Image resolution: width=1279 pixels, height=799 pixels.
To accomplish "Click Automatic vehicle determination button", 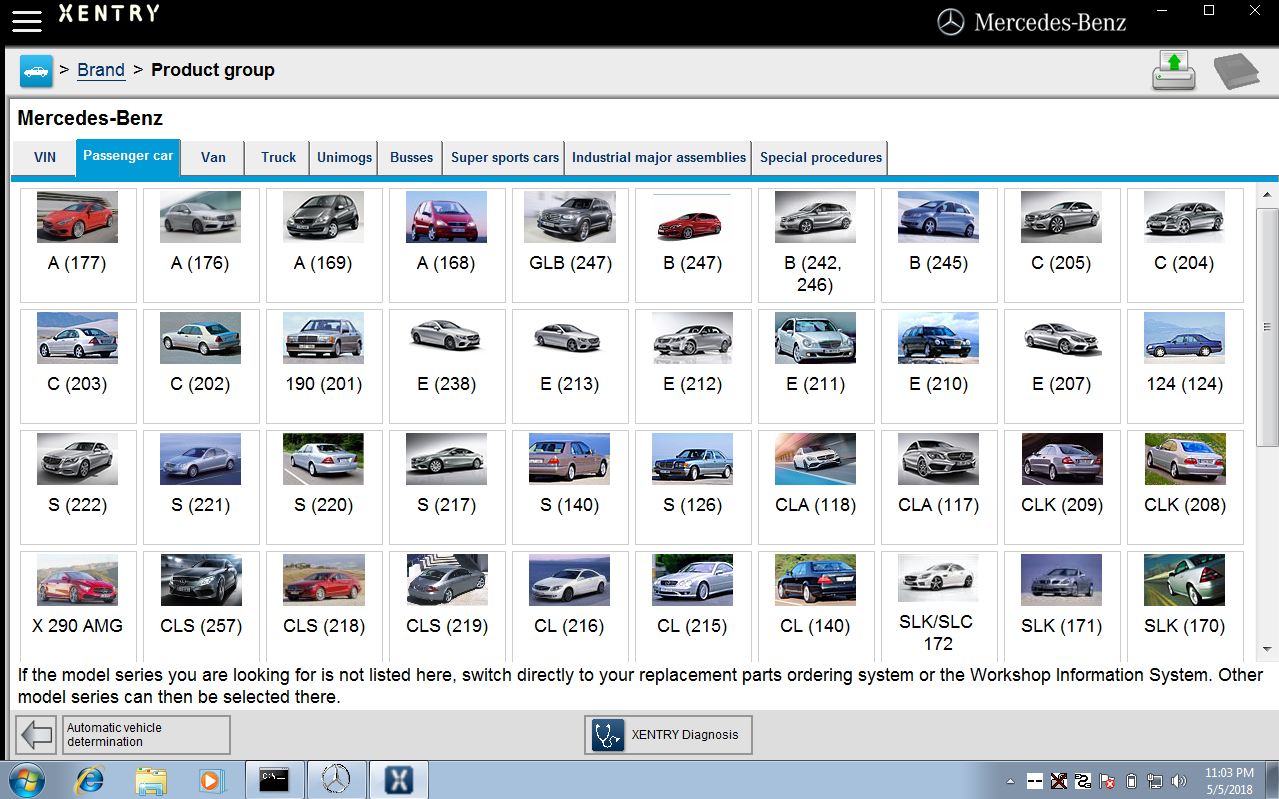I will (146, 735).
